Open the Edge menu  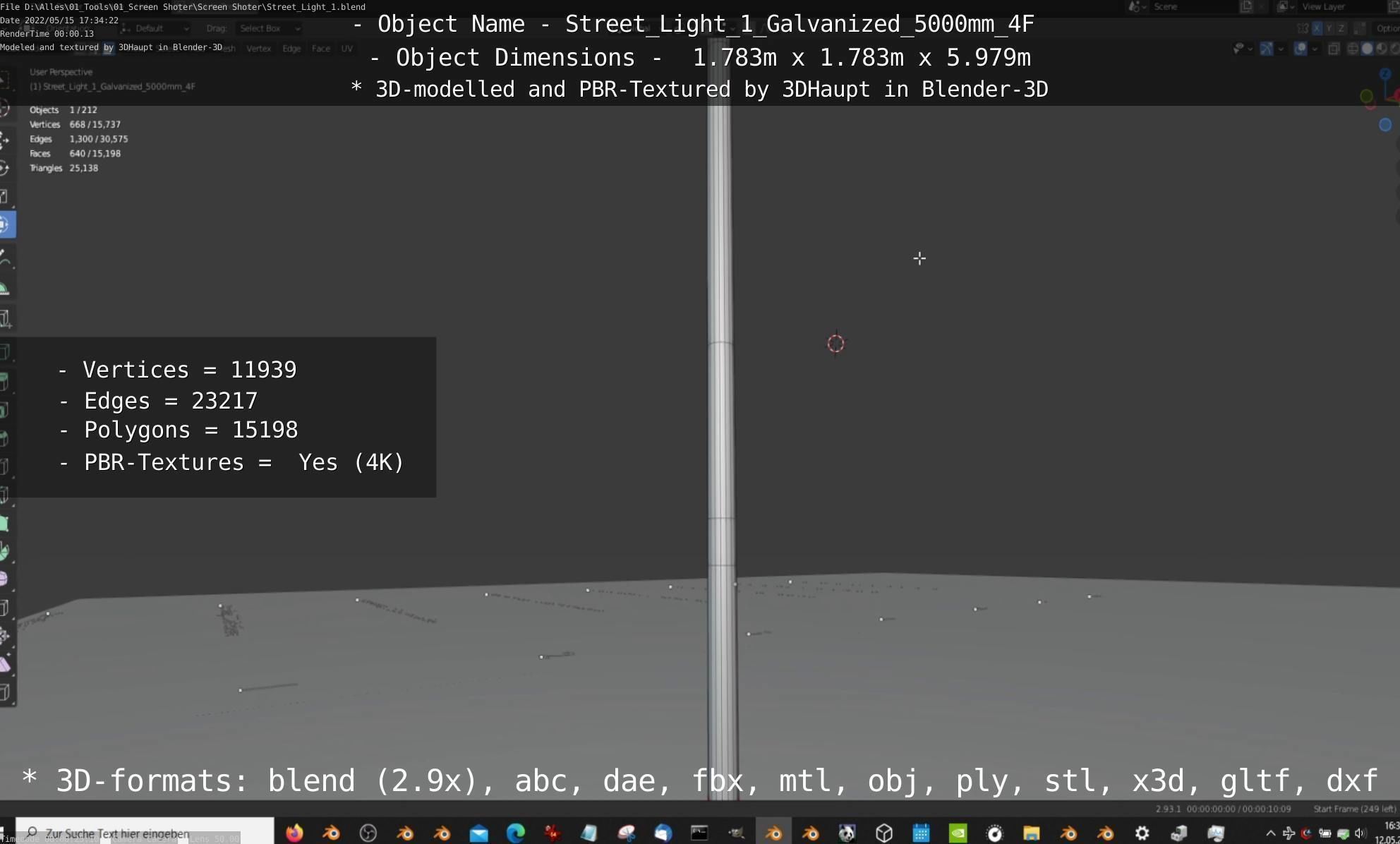tap(291, 49)
